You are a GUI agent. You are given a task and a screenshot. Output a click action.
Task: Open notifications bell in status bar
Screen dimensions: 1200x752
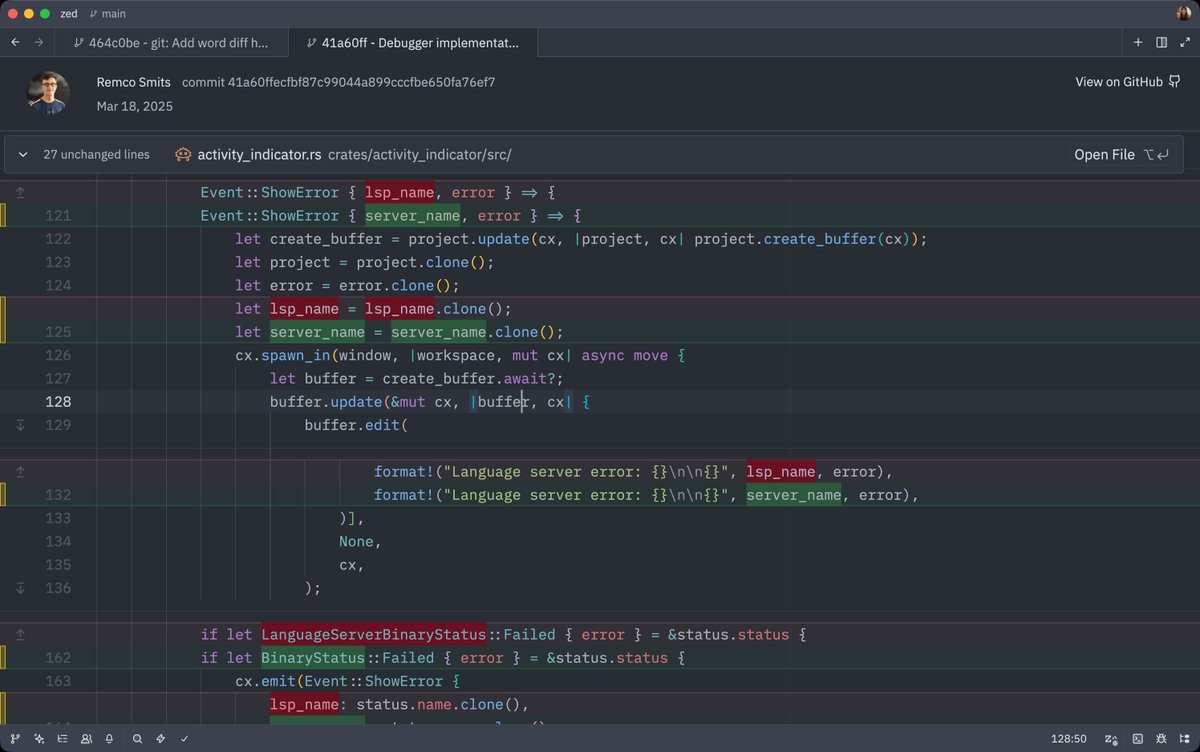pyautogui.click(x=109, y=739)
